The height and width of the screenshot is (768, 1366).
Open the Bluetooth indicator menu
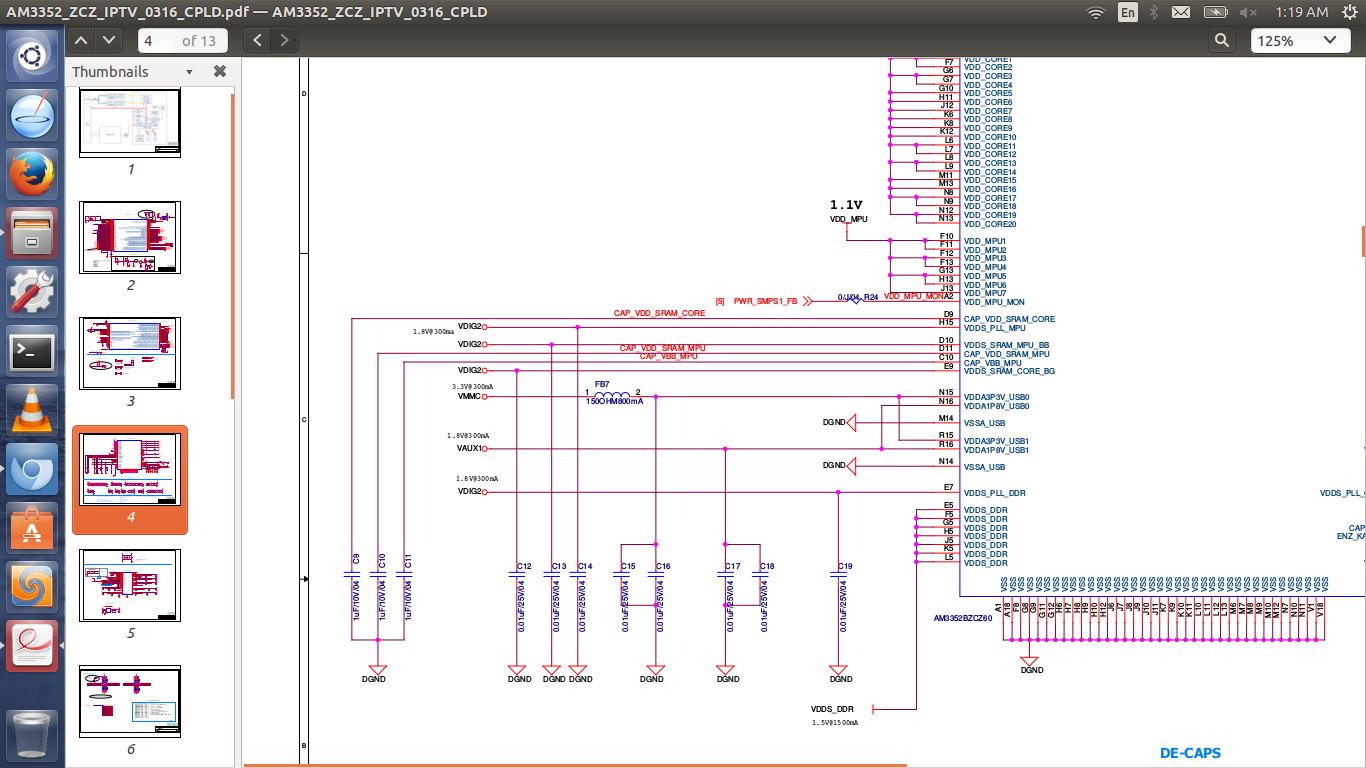coord(1153,12)
